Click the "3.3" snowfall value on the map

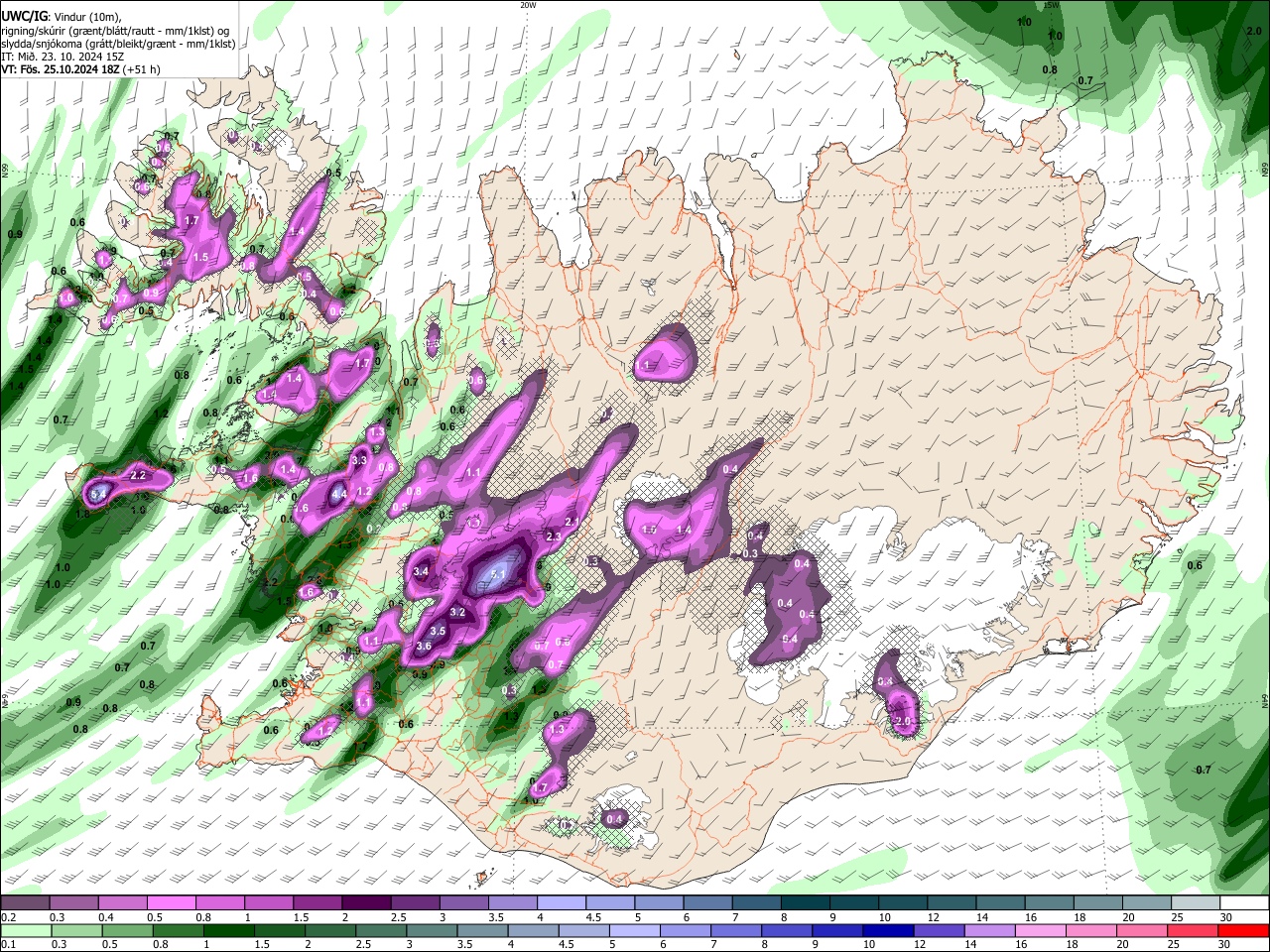(359, 460)
